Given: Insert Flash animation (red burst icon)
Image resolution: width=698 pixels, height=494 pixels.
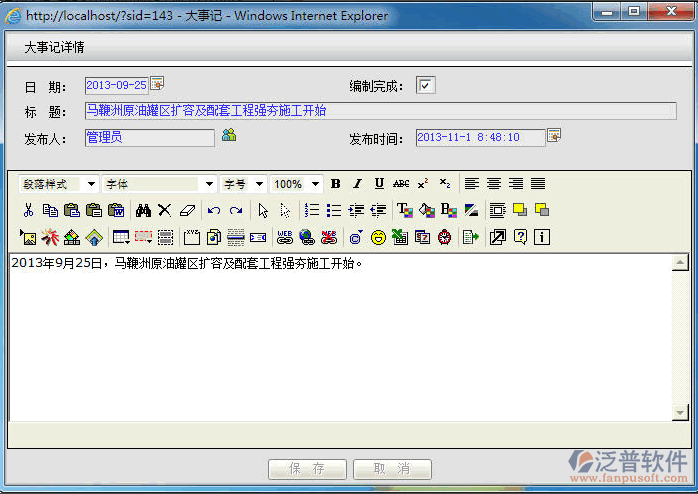Looking at the screenshot, I should (50, 237).
